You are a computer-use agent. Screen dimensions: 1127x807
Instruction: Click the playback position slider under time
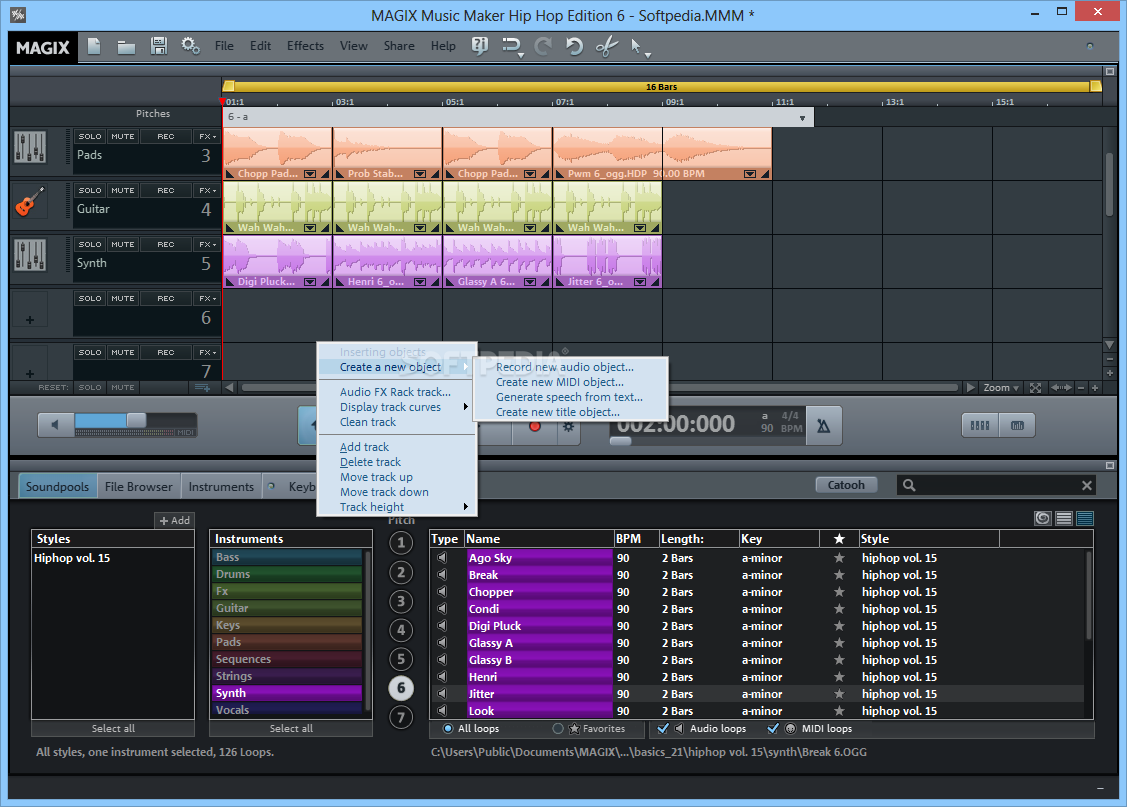tap(620, 441)
